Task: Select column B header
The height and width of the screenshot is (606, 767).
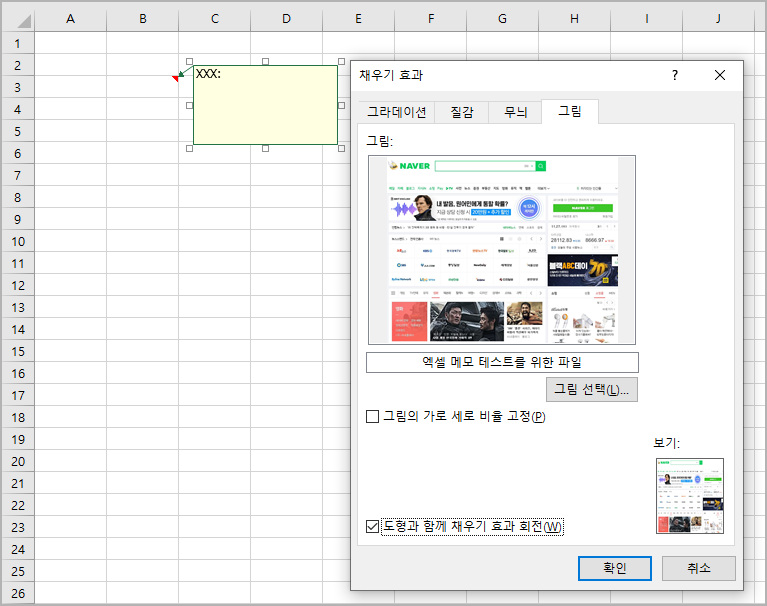Action: click(x=142, y=19)
